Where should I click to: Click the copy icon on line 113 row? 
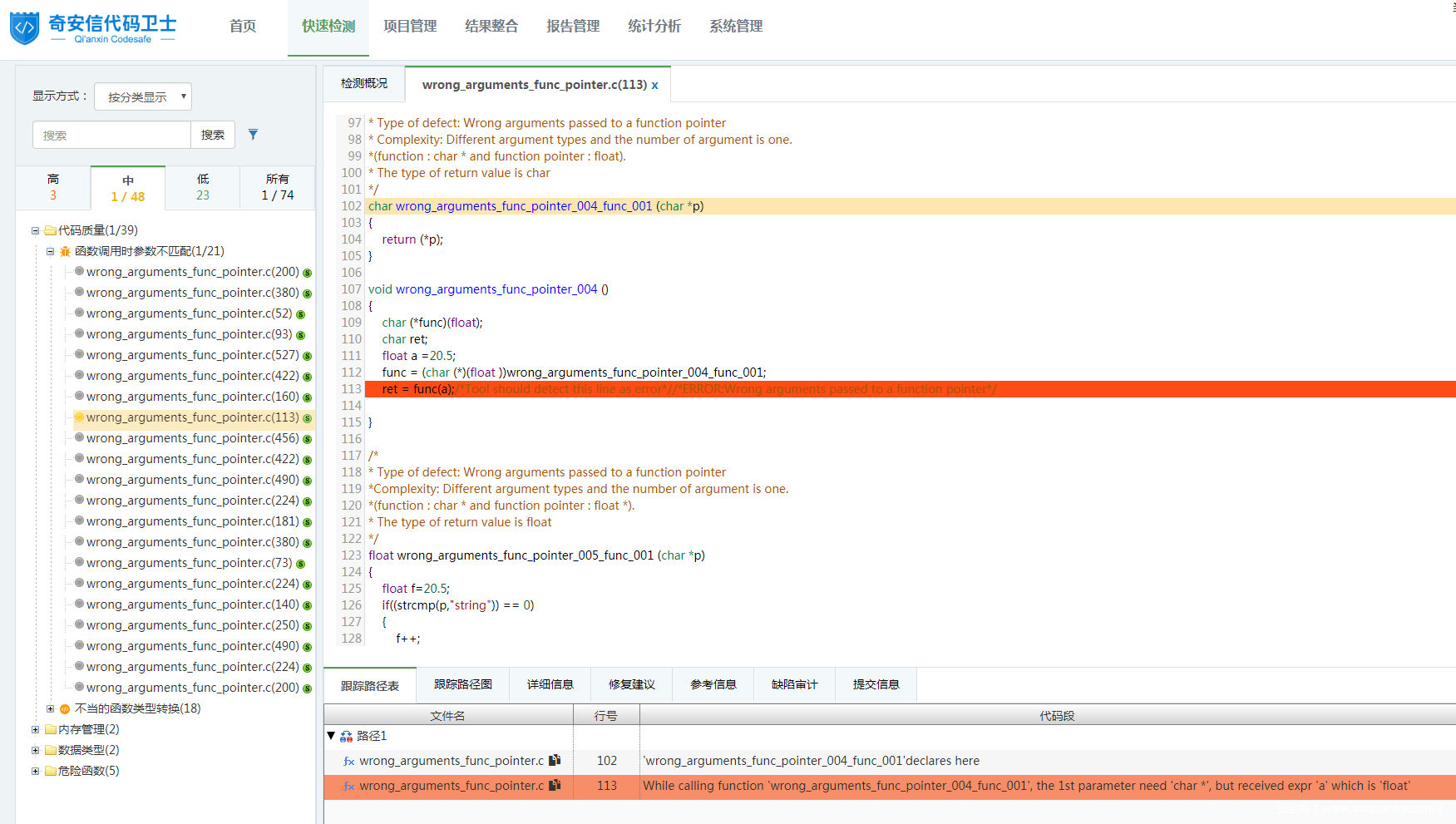click(555, 785)
